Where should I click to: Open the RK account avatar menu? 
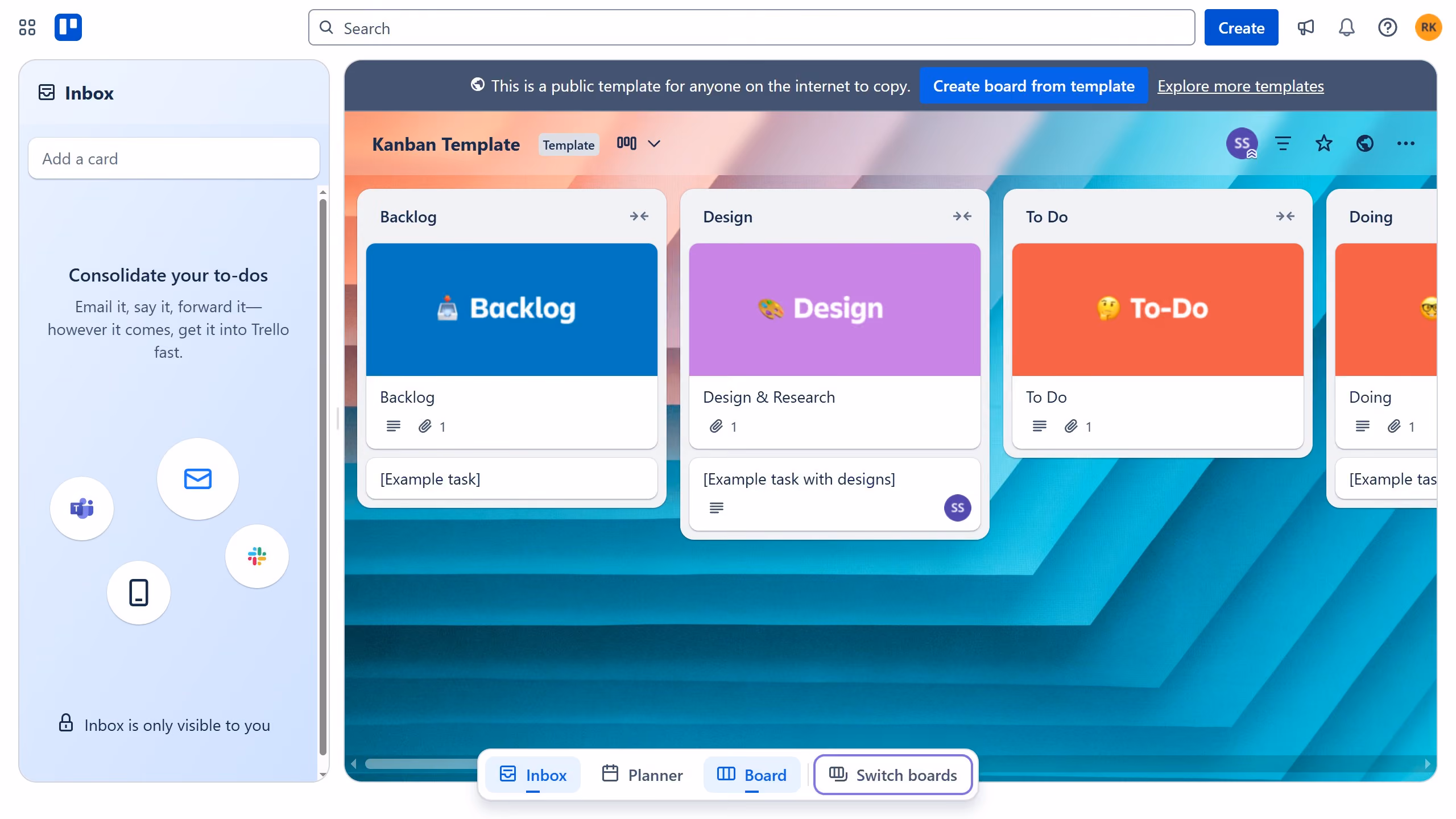[x=1429, y=27]
